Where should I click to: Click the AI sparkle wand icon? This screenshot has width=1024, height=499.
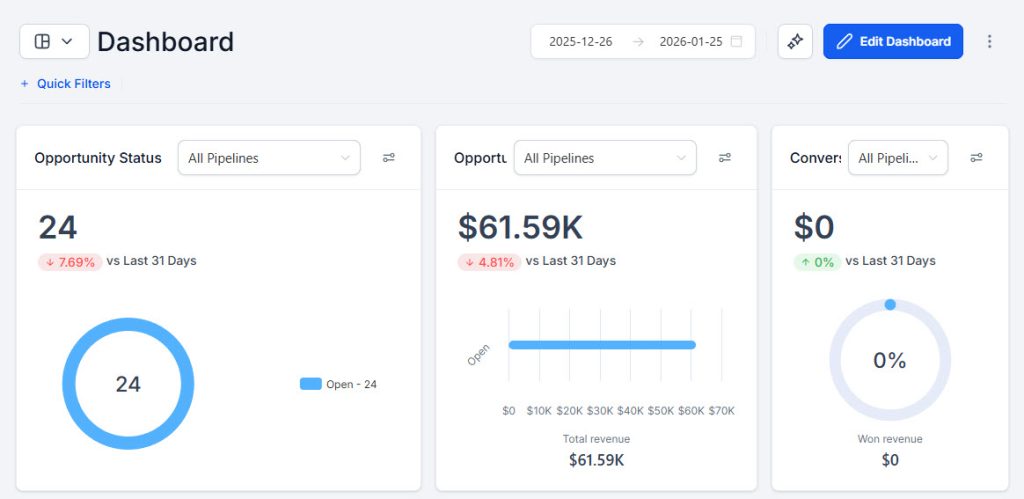click(x=795, y=42)
